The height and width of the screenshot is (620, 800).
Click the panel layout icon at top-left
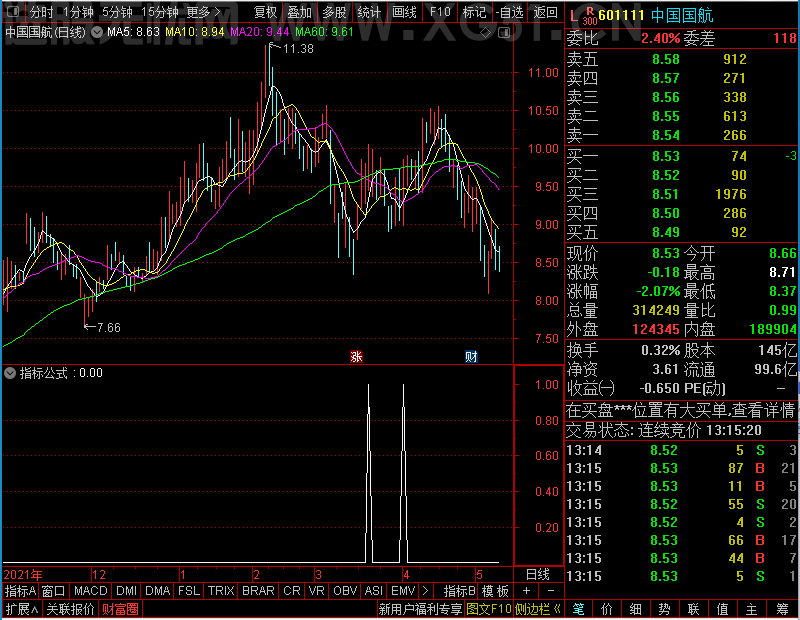tap(12, 11)
